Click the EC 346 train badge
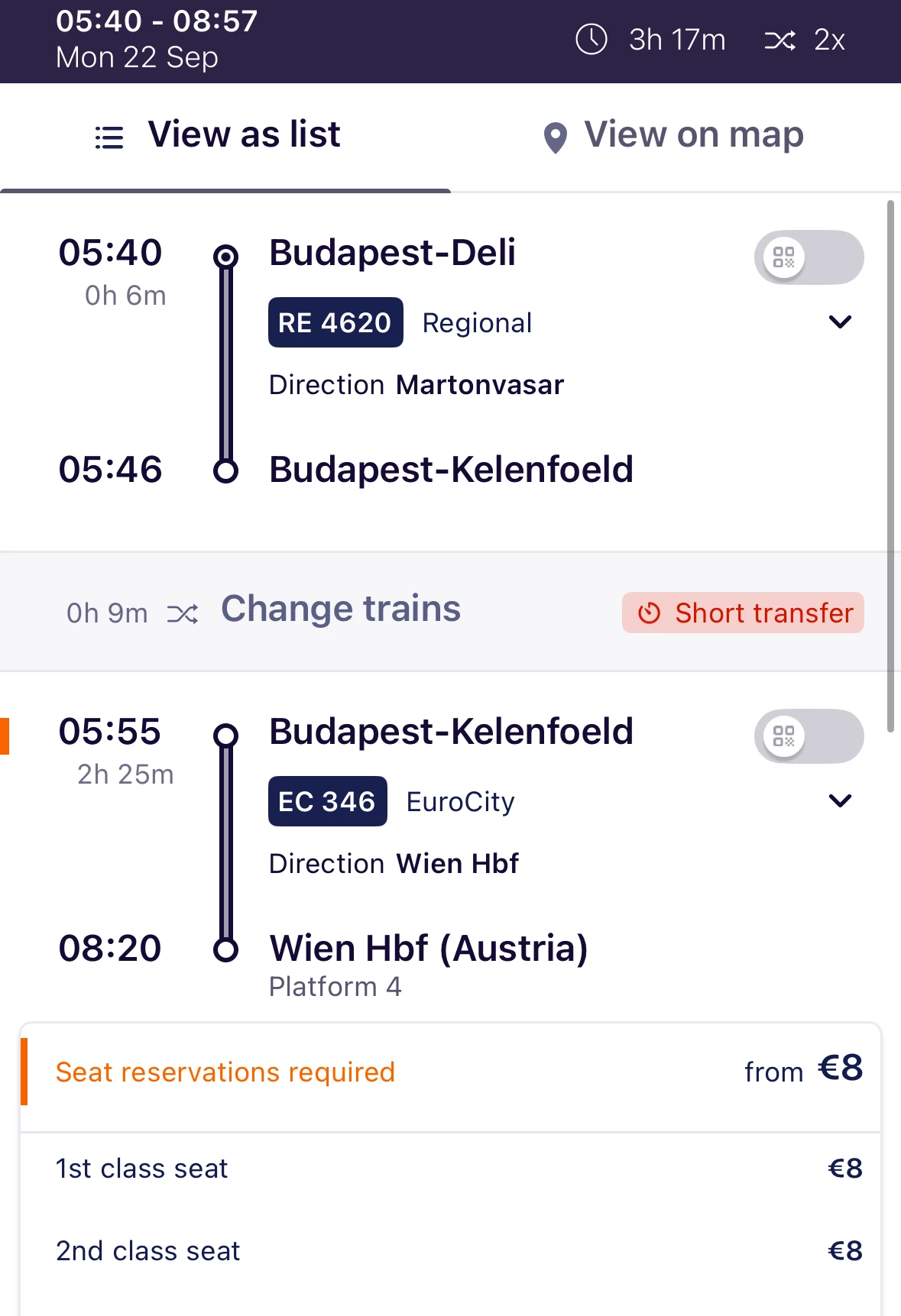The width and height of the screenshot is (901, 1316). tap(327, 802)
